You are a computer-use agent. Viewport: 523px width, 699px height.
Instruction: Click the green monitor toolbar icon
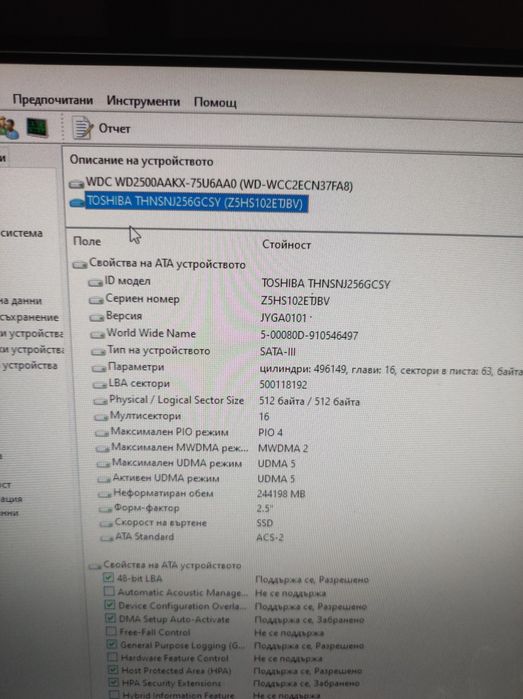[37, 127]
